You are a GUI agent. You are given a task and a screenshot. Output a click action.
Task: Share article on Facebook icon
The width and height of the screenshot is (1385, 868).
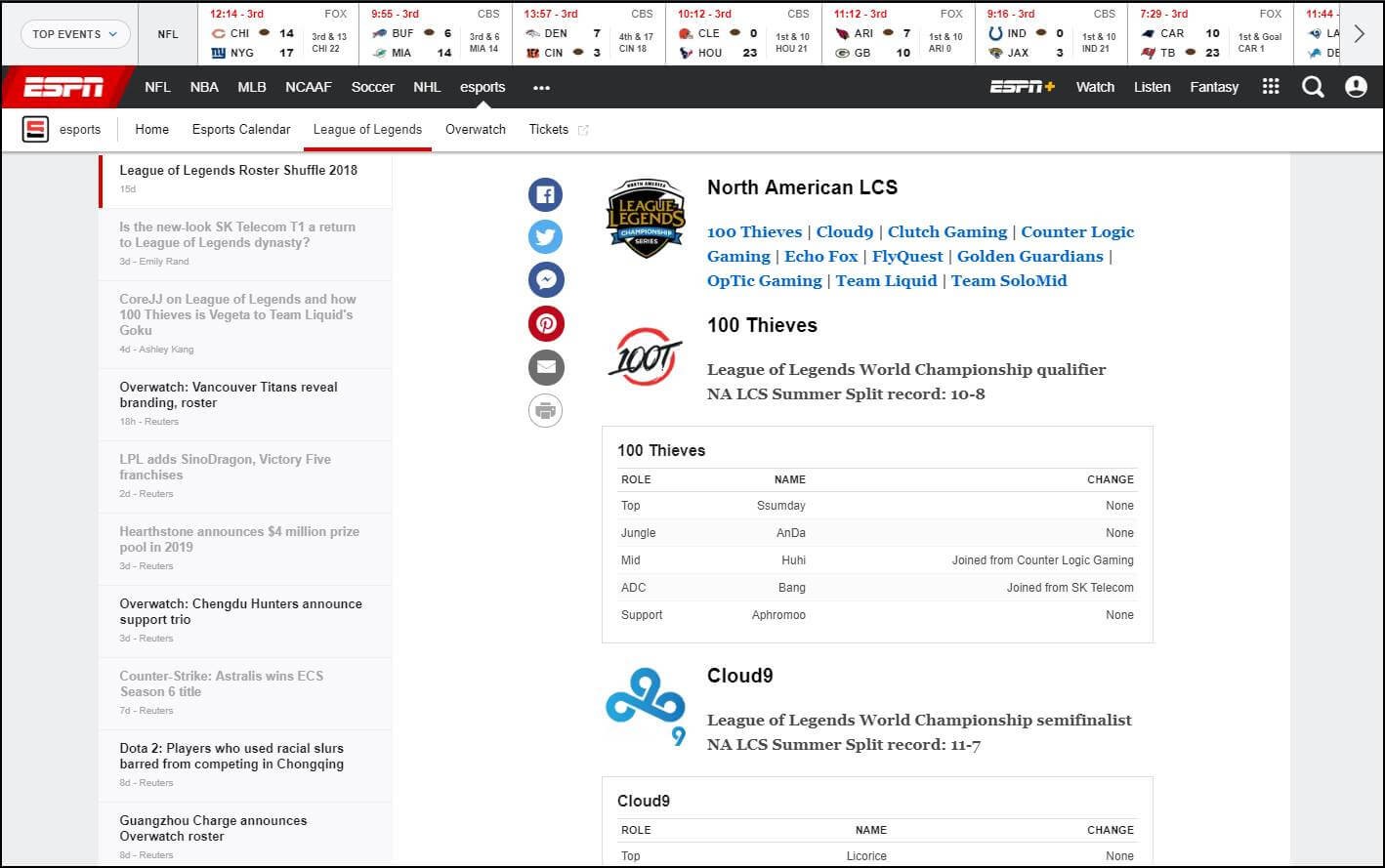click(x=545, y=194)
